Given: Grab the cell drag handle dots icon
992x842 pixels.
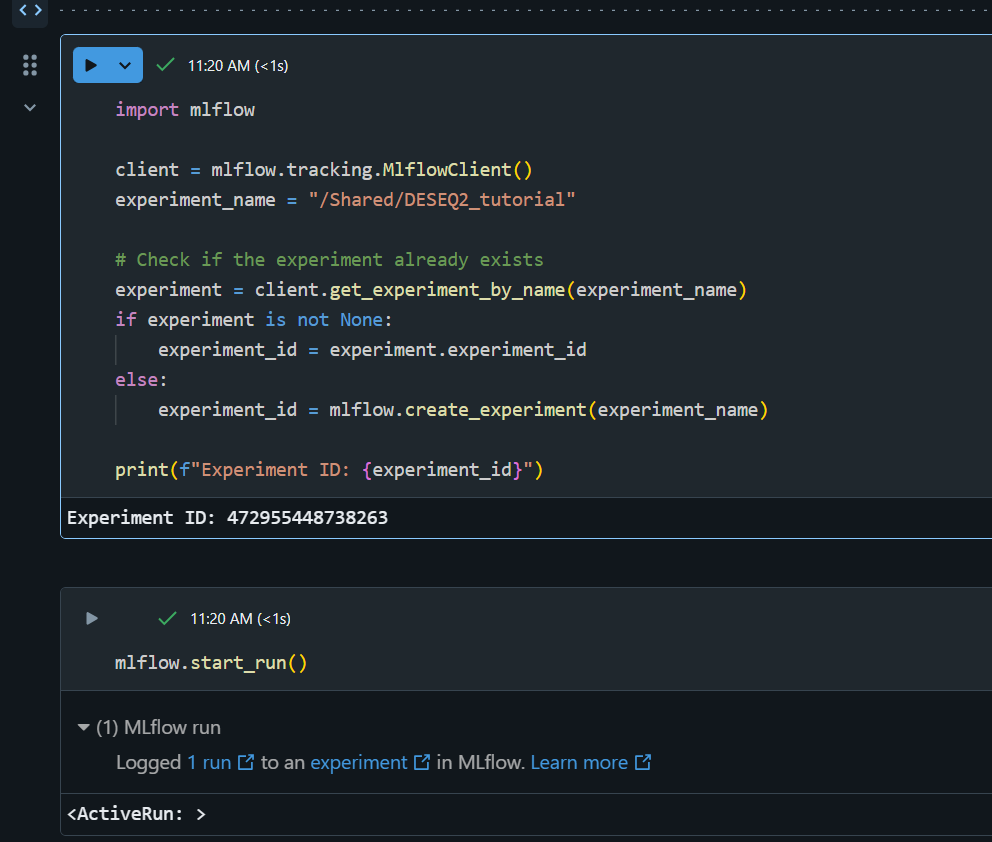Looking at the screenshot, I should [30, 65].
